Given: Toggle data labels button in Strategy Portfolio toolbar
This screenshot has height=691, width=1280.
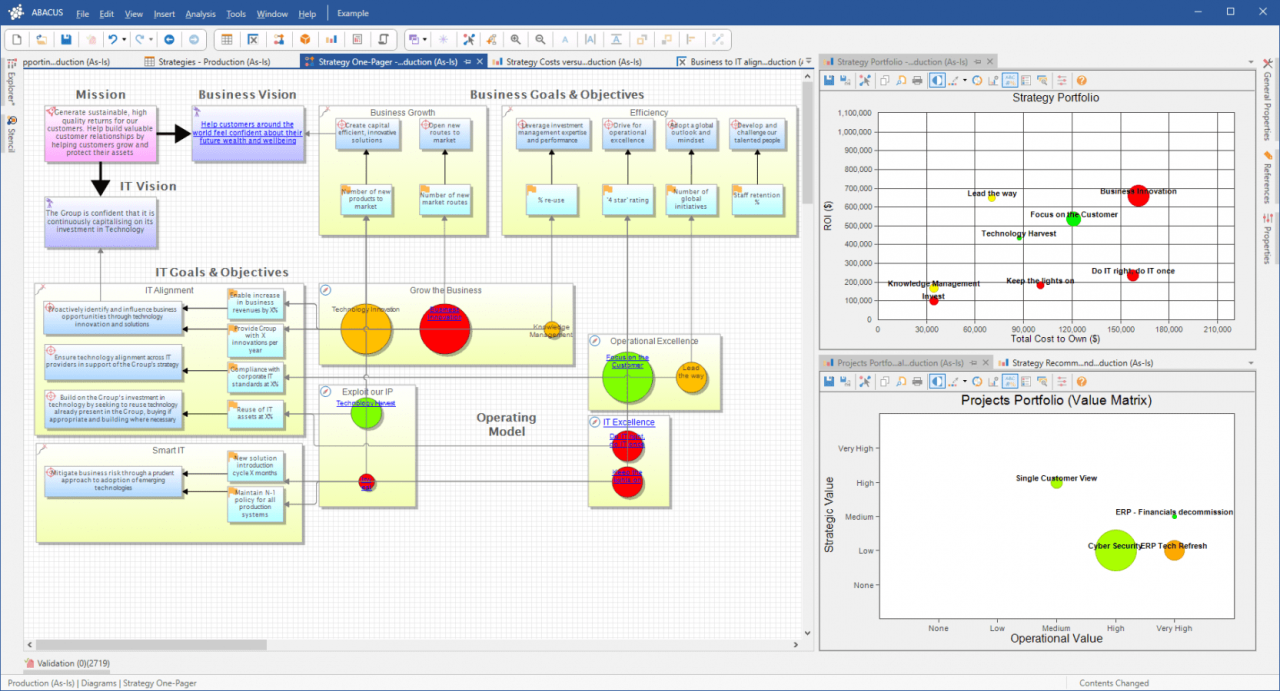Looking at the screenshot, I should 1010,80.
